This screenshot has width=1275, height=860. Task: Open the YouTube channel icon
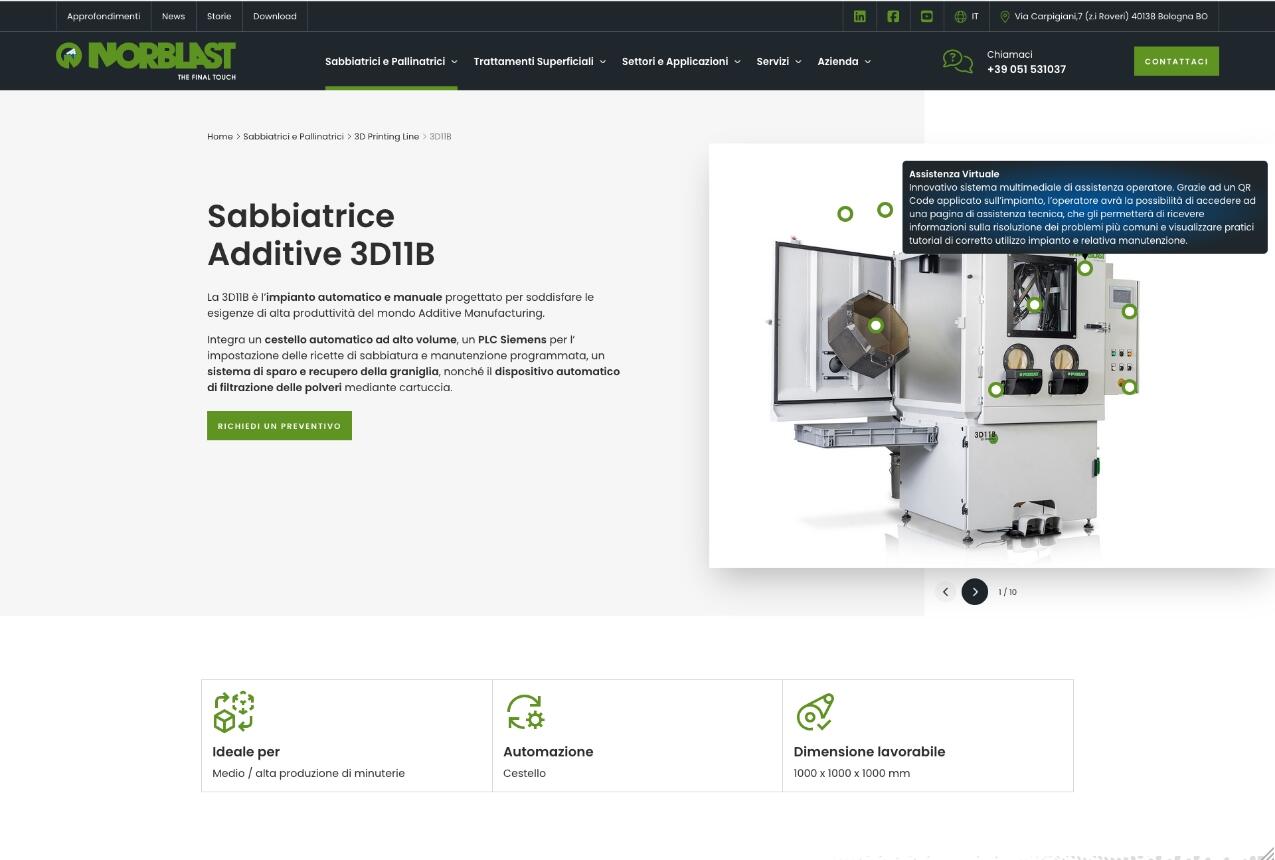tap(926, 16)
